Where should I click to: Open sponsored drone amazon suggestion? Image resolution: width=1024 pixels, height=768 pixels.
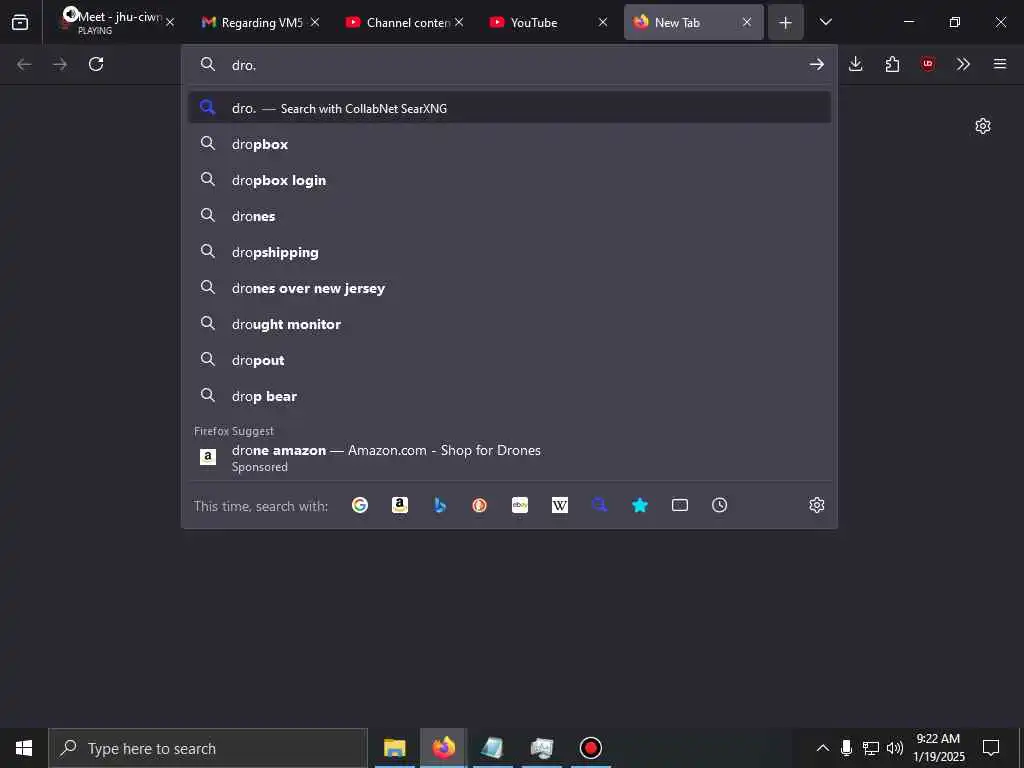click(x=509, y=458)
